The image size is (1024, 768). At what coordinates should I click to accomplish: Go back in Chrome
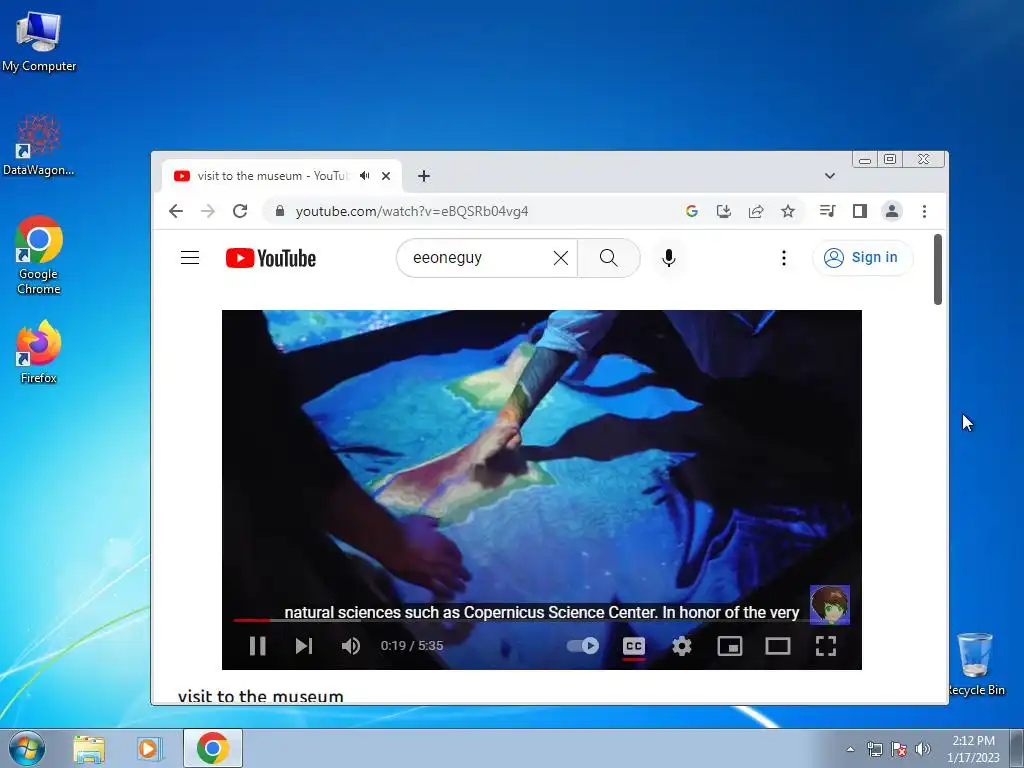point(176,211)
